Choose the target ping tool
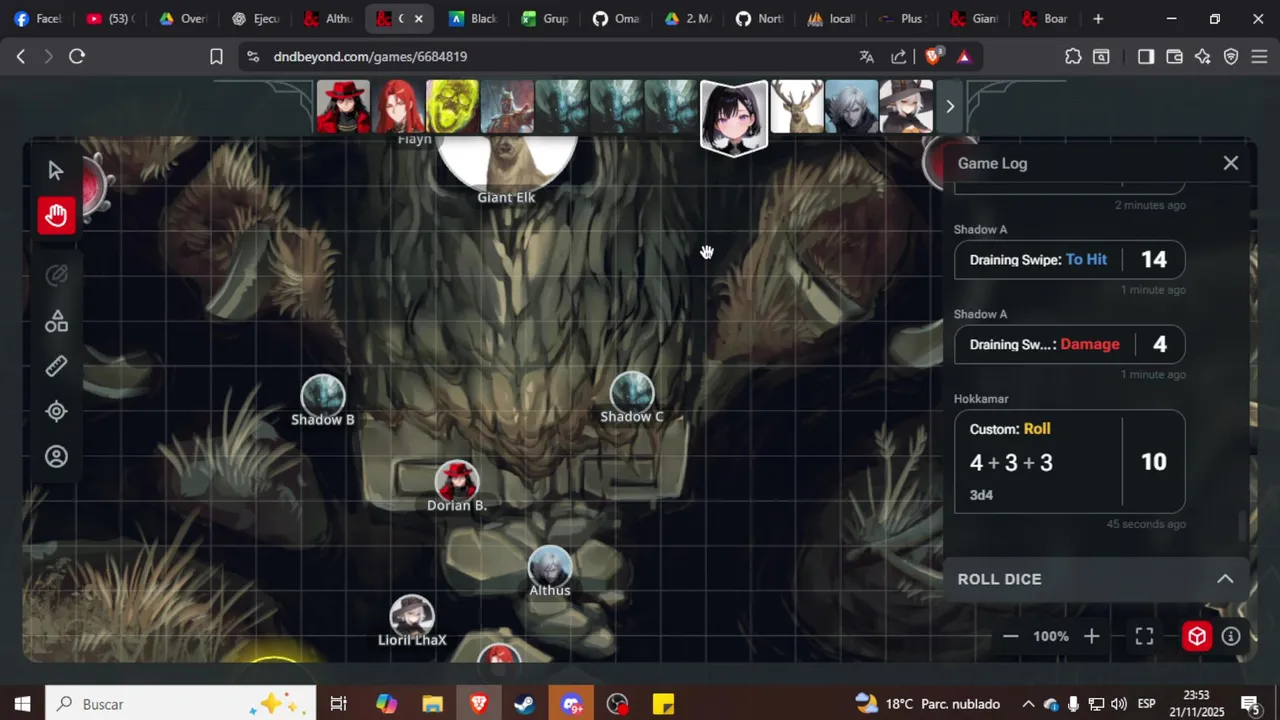Screen dimensions: 1280x720 tap(56, 411)
